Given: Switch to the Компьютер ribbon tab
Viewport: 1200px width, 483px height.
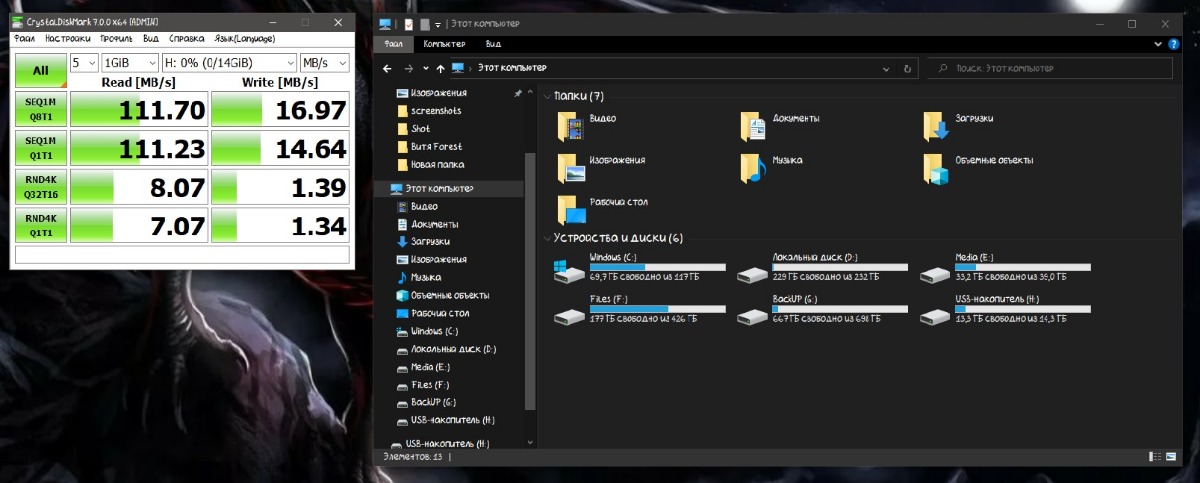Looking at the screenshot, I should [x=444, y=44].
